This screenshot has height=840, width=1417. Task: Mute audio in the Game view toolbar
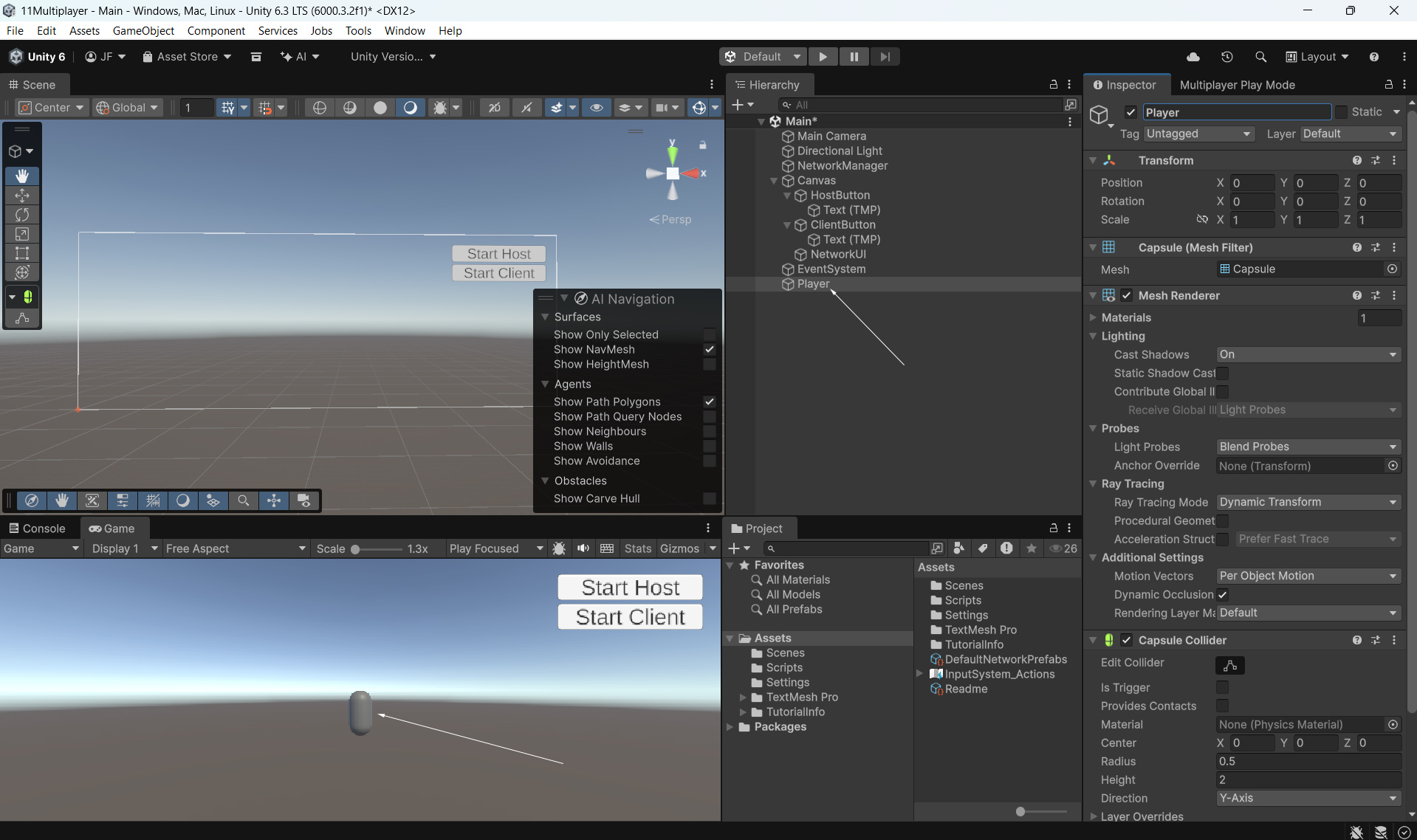(583, 548)
